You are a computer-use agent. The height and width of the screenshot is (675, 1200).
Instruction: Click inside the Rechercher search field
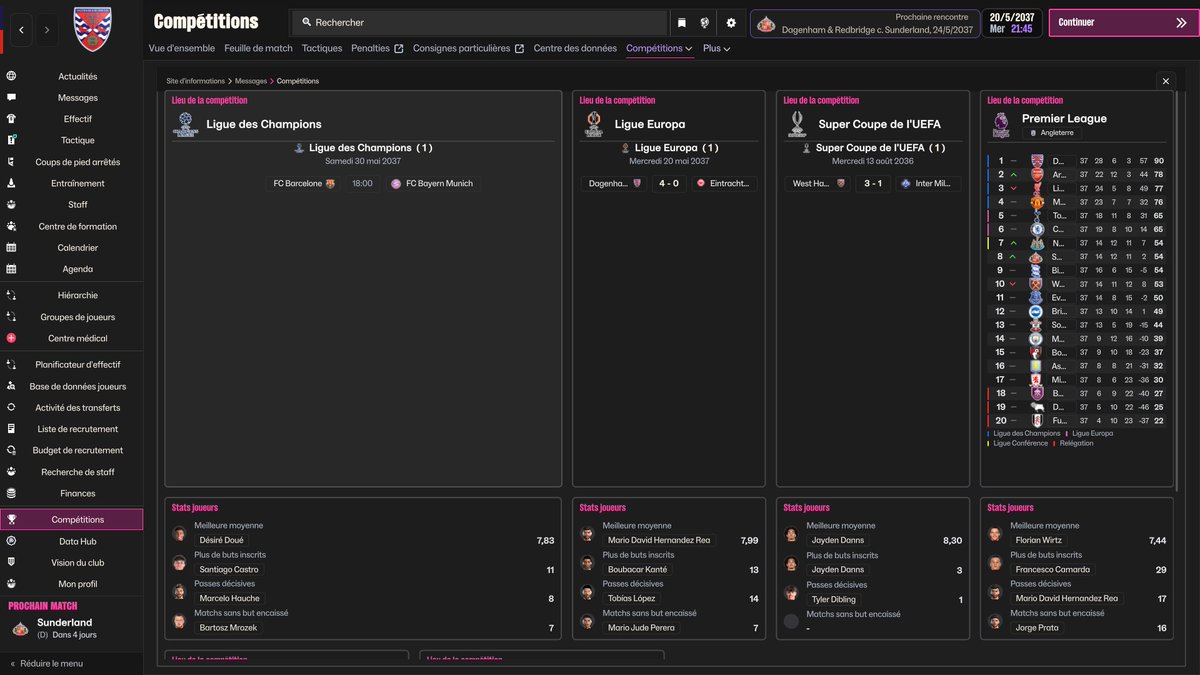click(480, 22)
